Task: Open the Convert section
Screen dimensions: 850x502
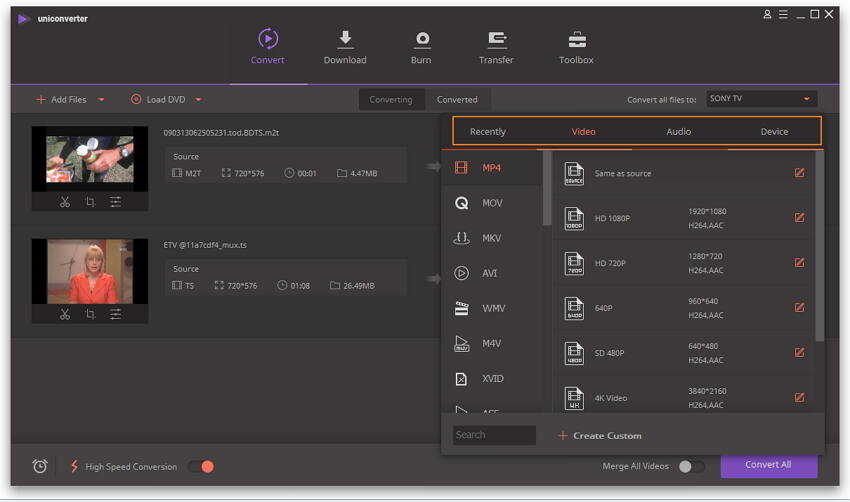Action: (x=268, y=47)
